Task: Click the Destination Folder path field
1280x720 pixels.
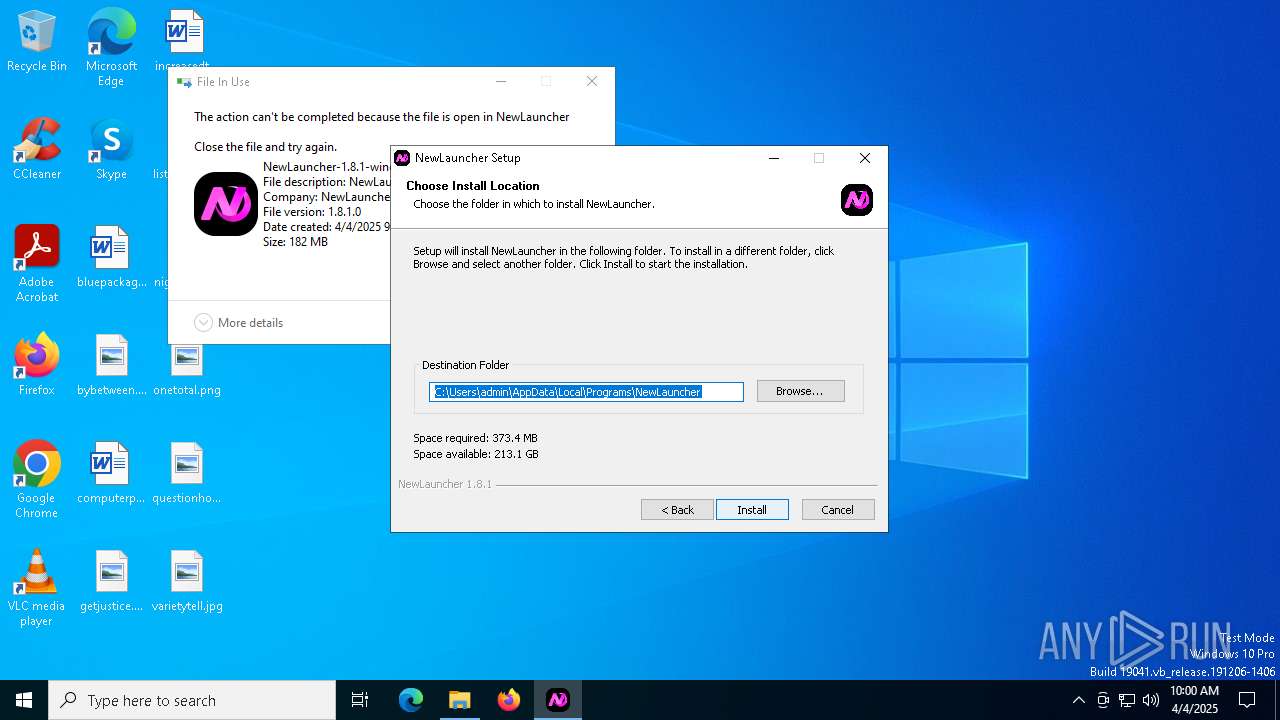Action: [x=586, y=392]
